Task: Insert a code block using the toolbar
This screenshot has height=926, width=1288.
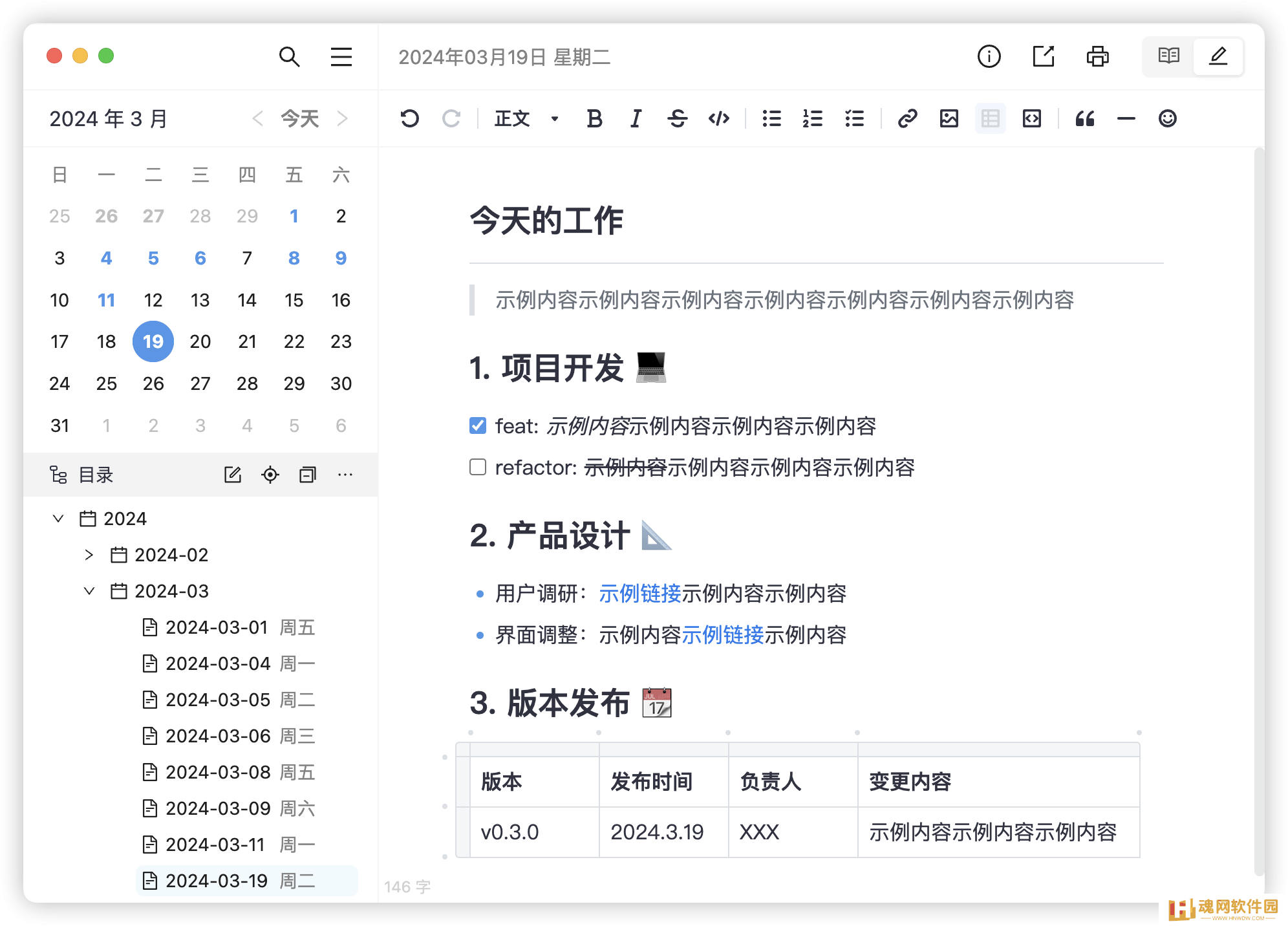Action: [1031, 118]
